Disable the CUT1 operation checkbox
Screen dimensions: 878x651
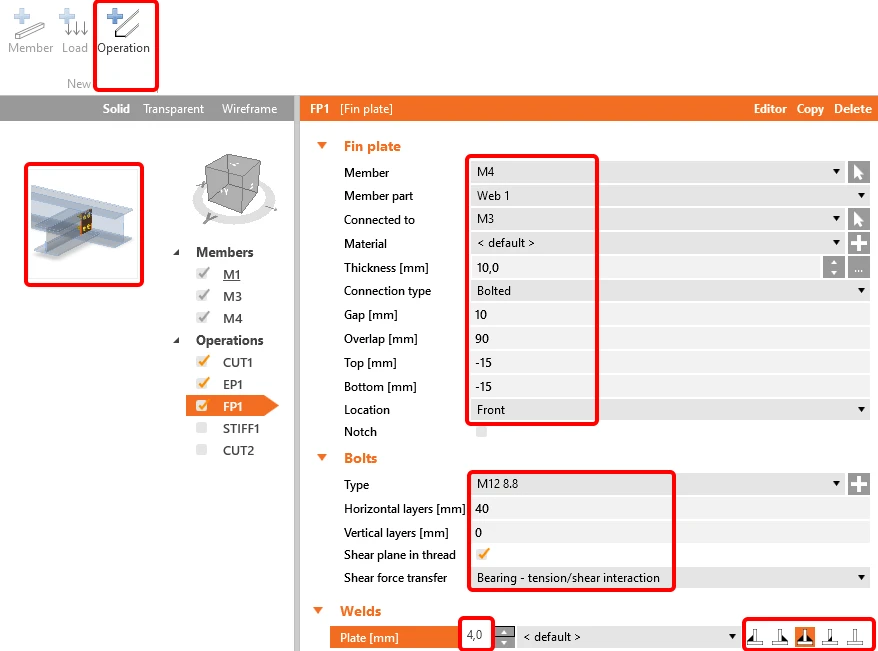point(203,362)
